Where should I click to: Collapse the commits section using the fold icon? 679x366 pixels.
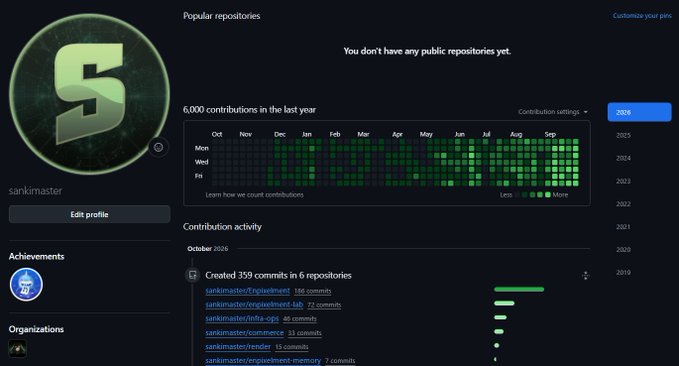[x=585, y=275]
